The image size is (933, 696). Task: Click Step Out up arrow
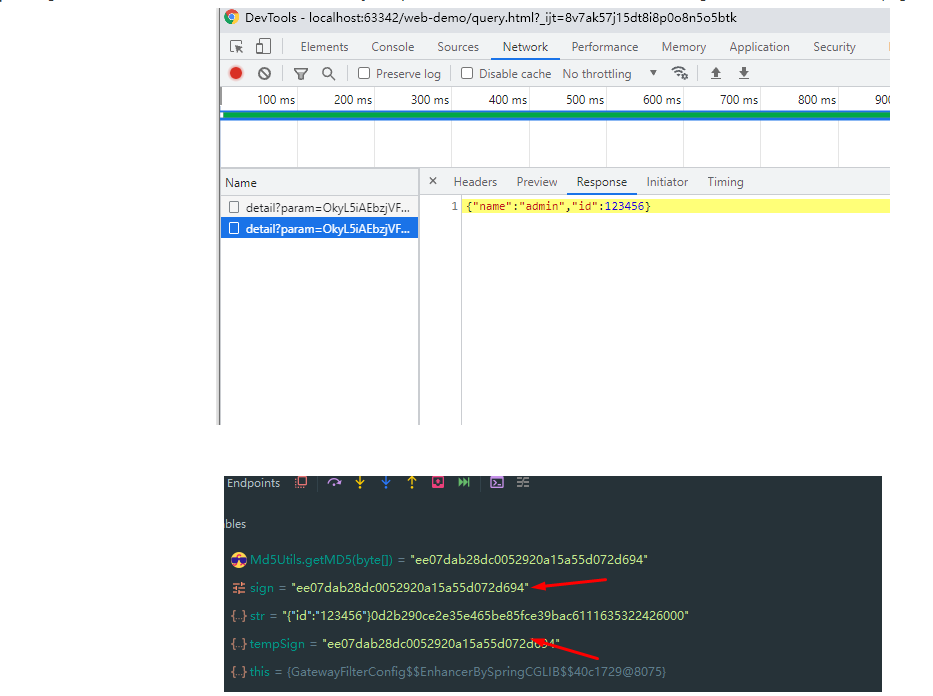pyautogui.click(x=412, y=482)
